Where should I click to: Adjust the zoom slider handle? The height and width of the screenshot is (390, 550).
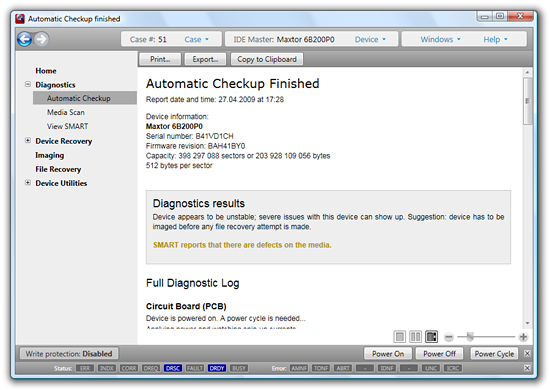[470, 337]
